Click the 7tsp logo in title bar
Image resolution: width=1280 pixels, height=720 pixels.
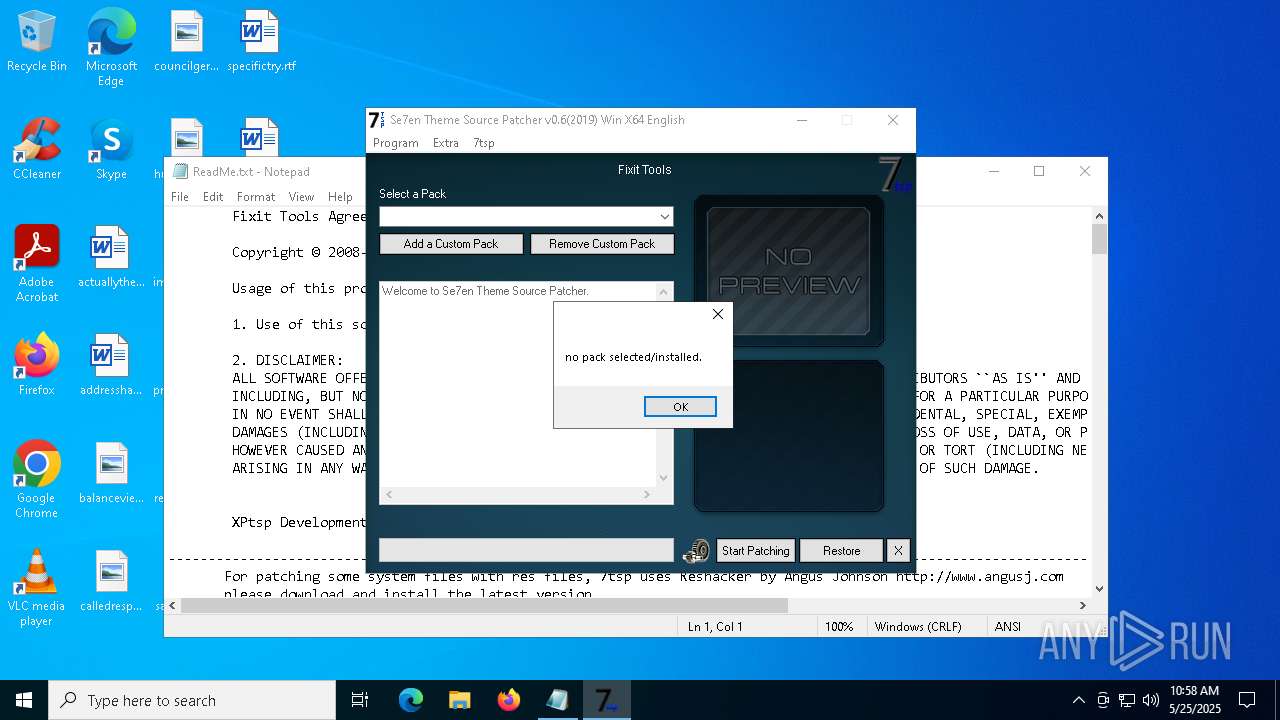377,120
